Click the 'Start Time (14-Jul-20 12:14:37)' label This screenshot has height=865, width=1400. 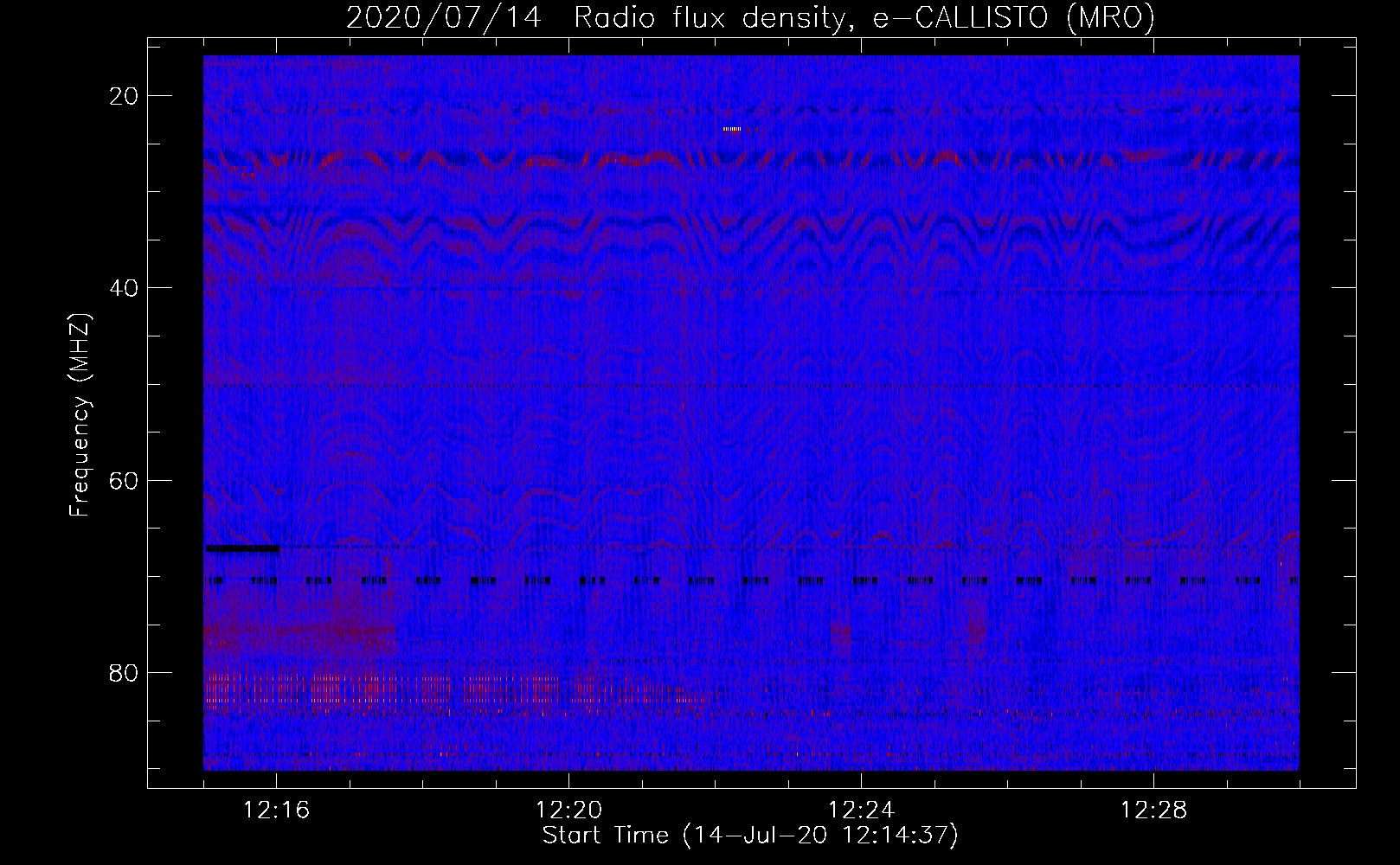pos(750,836)
